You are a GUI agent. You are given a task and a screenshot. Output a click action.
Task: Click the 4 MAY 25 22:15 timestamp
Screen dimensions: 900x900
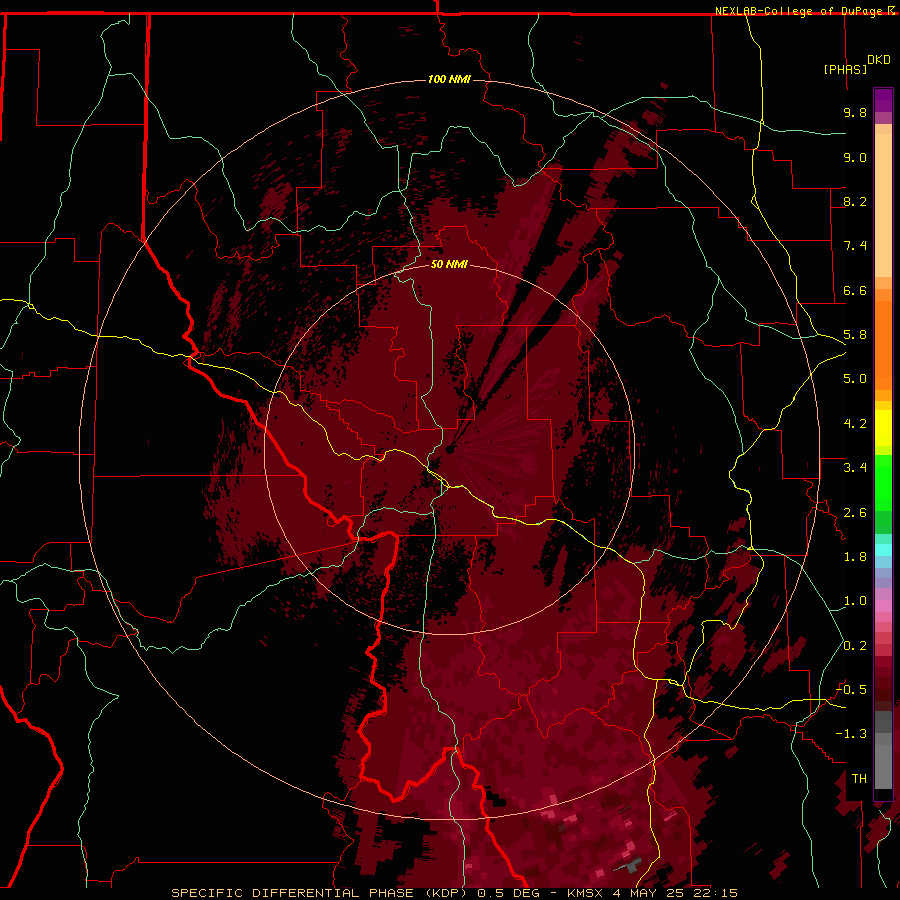pos(676,893)
